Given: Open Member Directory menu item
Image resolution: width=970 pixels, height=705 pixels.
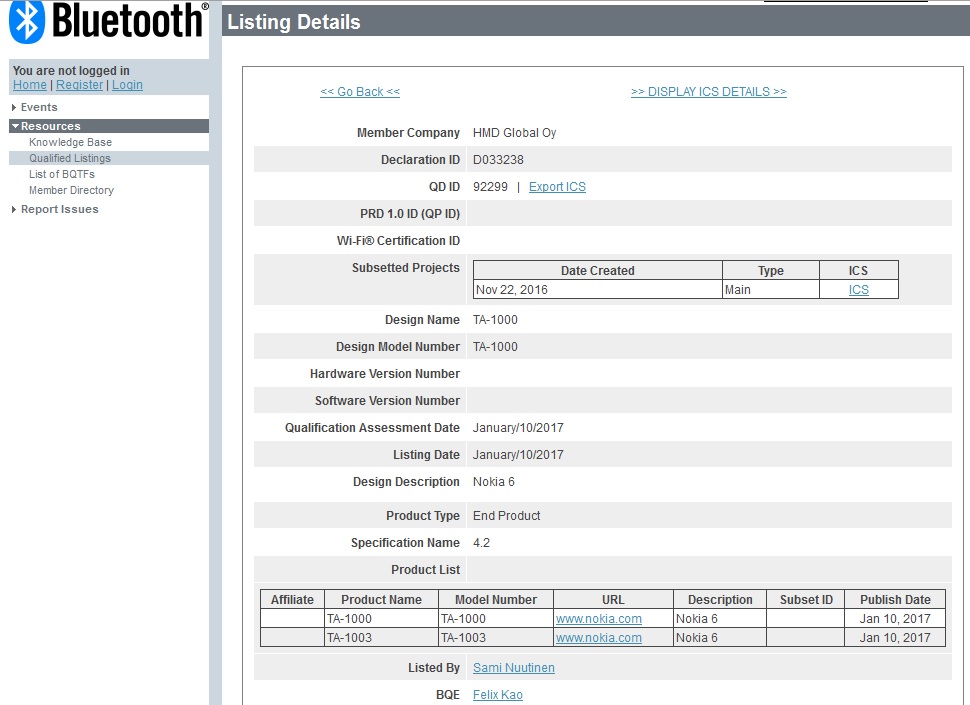Looking at the screenshot, I should (71, 190).
